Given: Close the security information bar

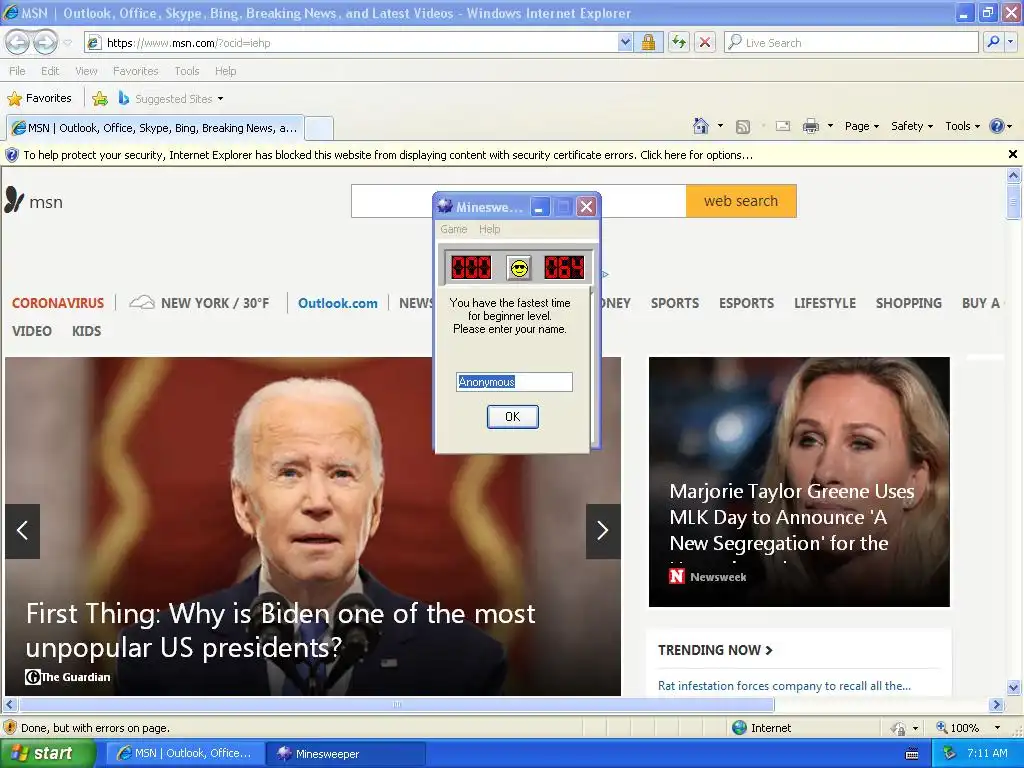Looking at the screenshot, I should 1012,154.
